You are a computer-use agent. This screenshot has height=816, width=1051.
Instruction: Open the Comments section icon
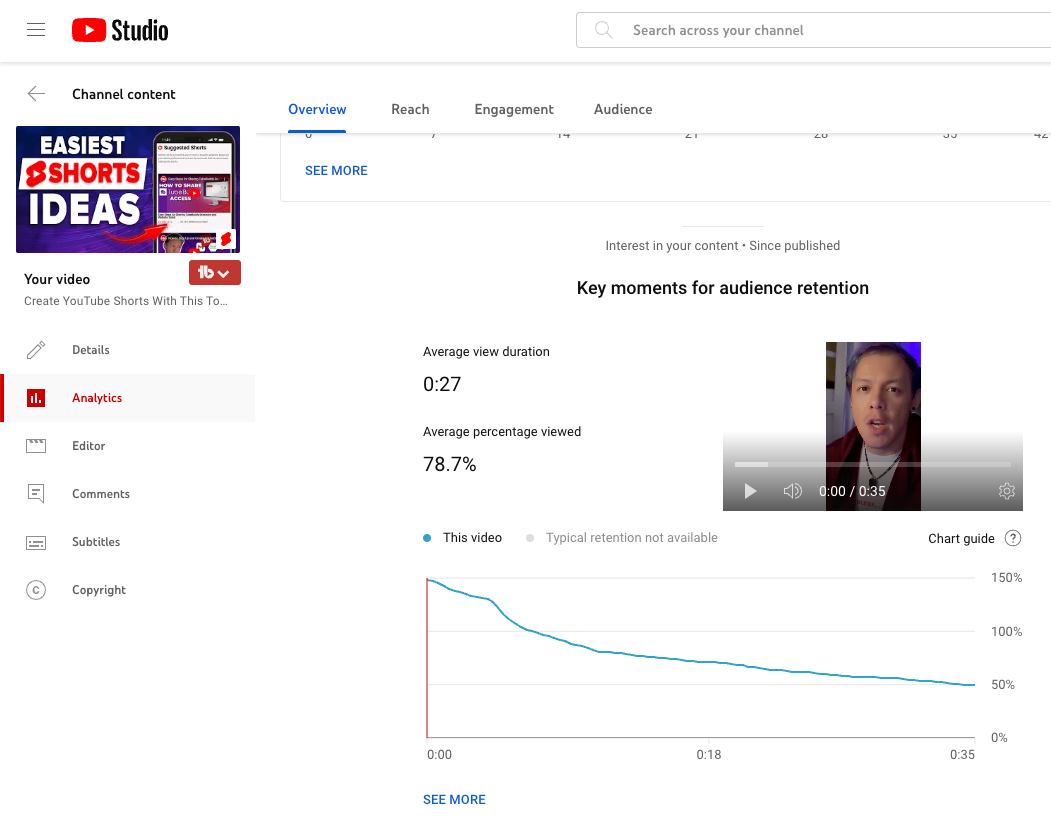click(x=36, y=493)
